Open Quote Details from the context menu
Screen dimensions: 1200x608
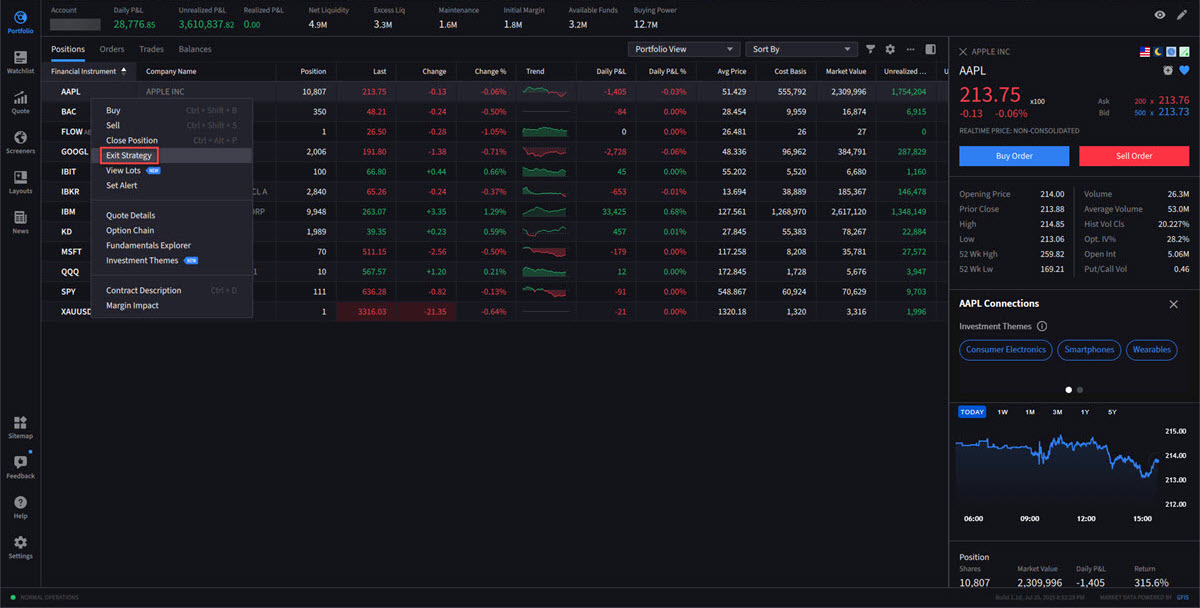(171, 216)
